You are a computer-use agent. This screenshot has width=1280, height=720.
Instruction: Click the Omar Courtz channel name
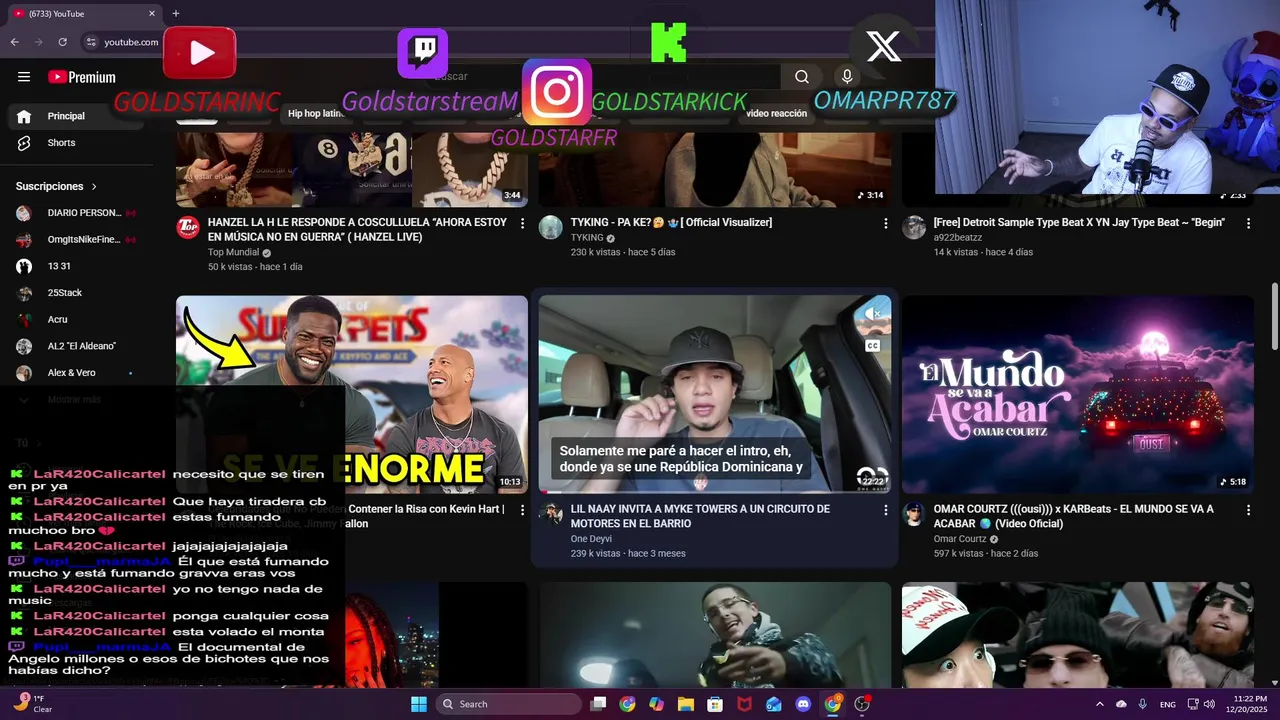960,539
